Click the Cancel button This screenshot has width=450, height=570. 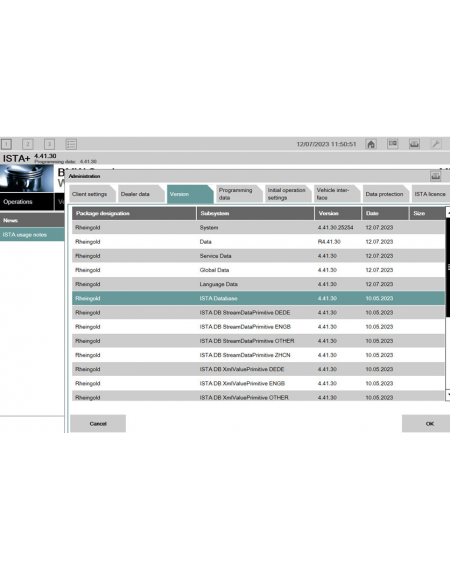coord(98,424)
